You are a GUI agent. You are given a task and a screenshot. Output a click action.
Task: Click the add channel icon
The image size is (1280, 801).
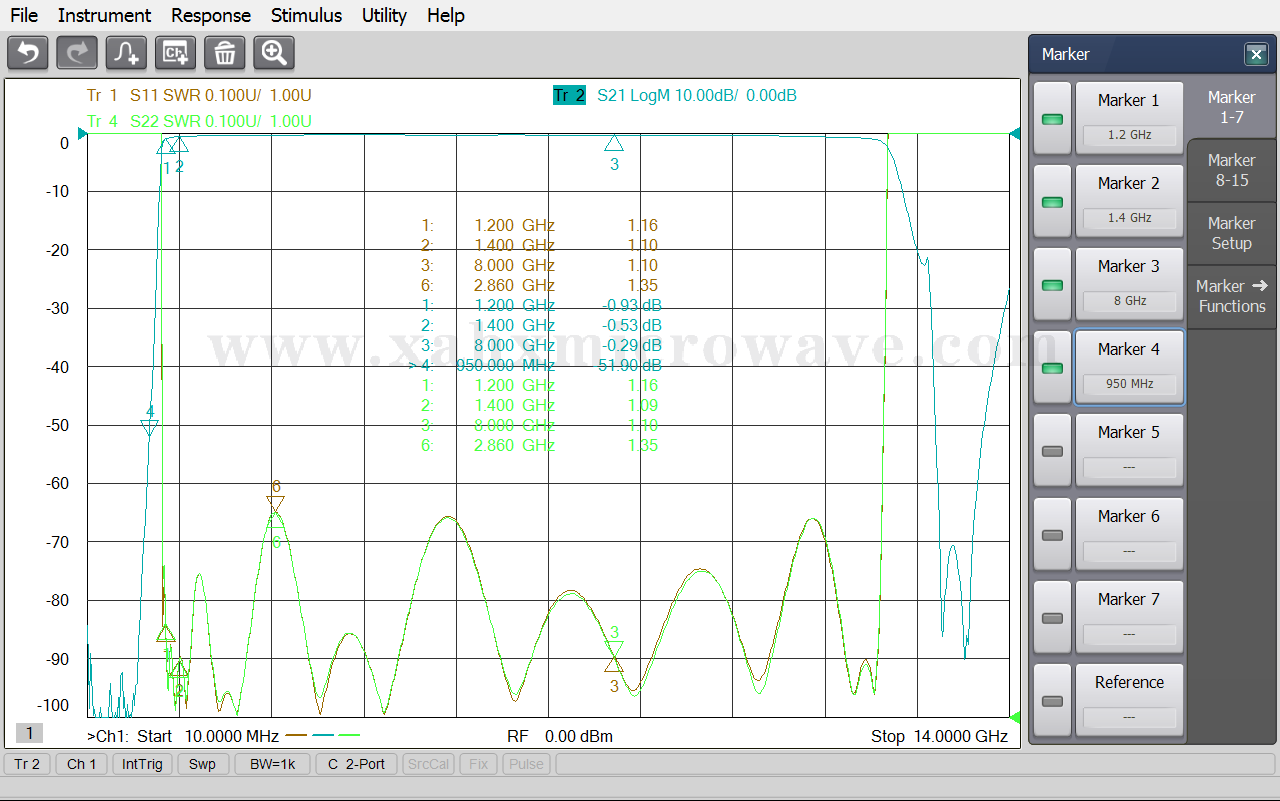pos(175,52)
